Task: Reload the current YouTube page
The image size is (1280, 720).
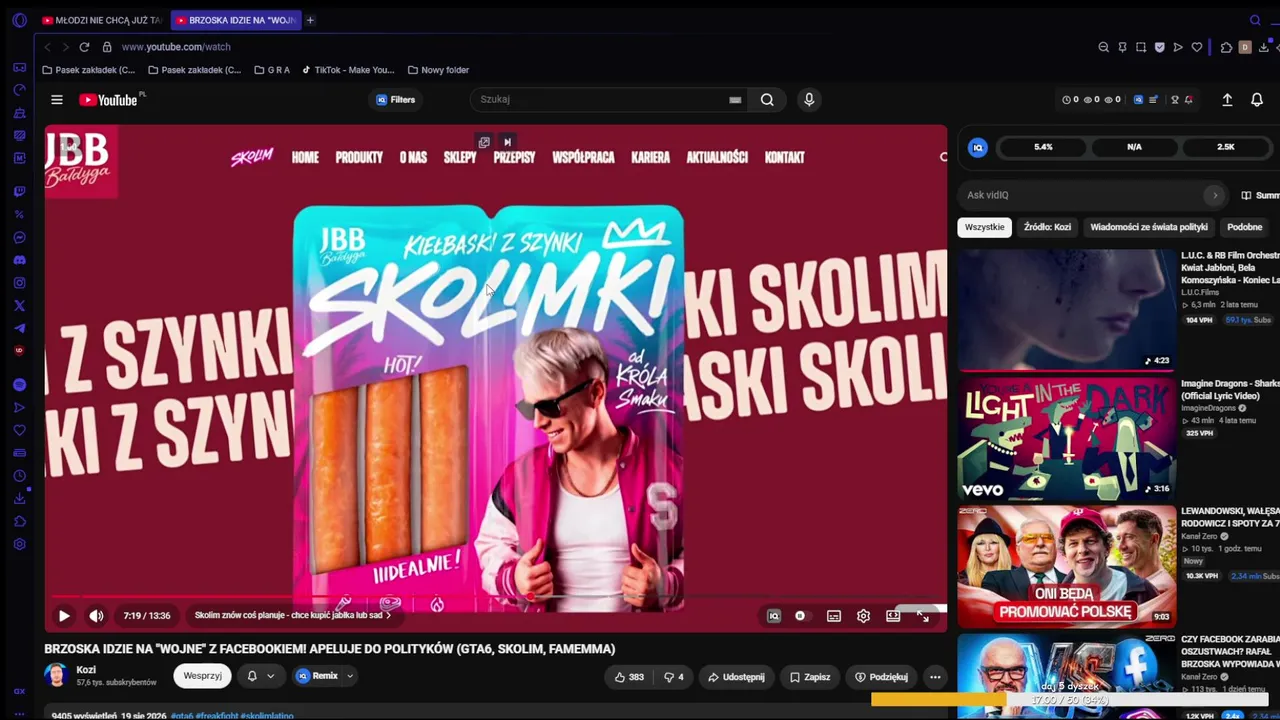Action: [x=84, y=47]
